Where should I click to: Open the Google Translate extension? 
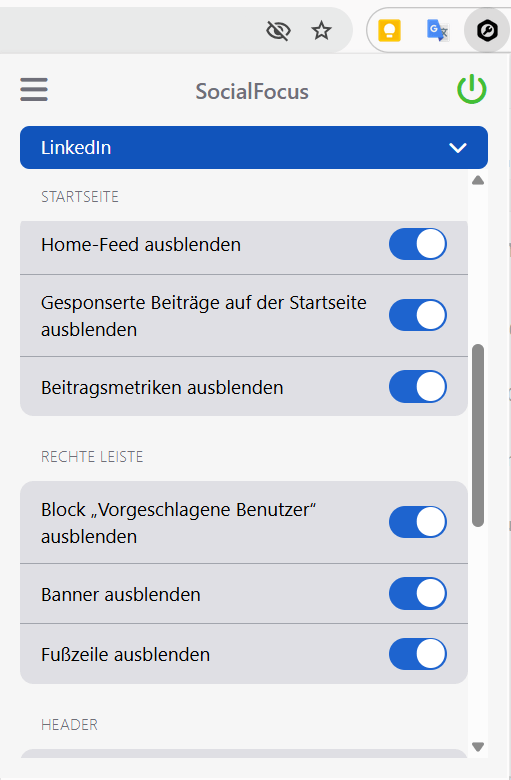pos(438,31)
